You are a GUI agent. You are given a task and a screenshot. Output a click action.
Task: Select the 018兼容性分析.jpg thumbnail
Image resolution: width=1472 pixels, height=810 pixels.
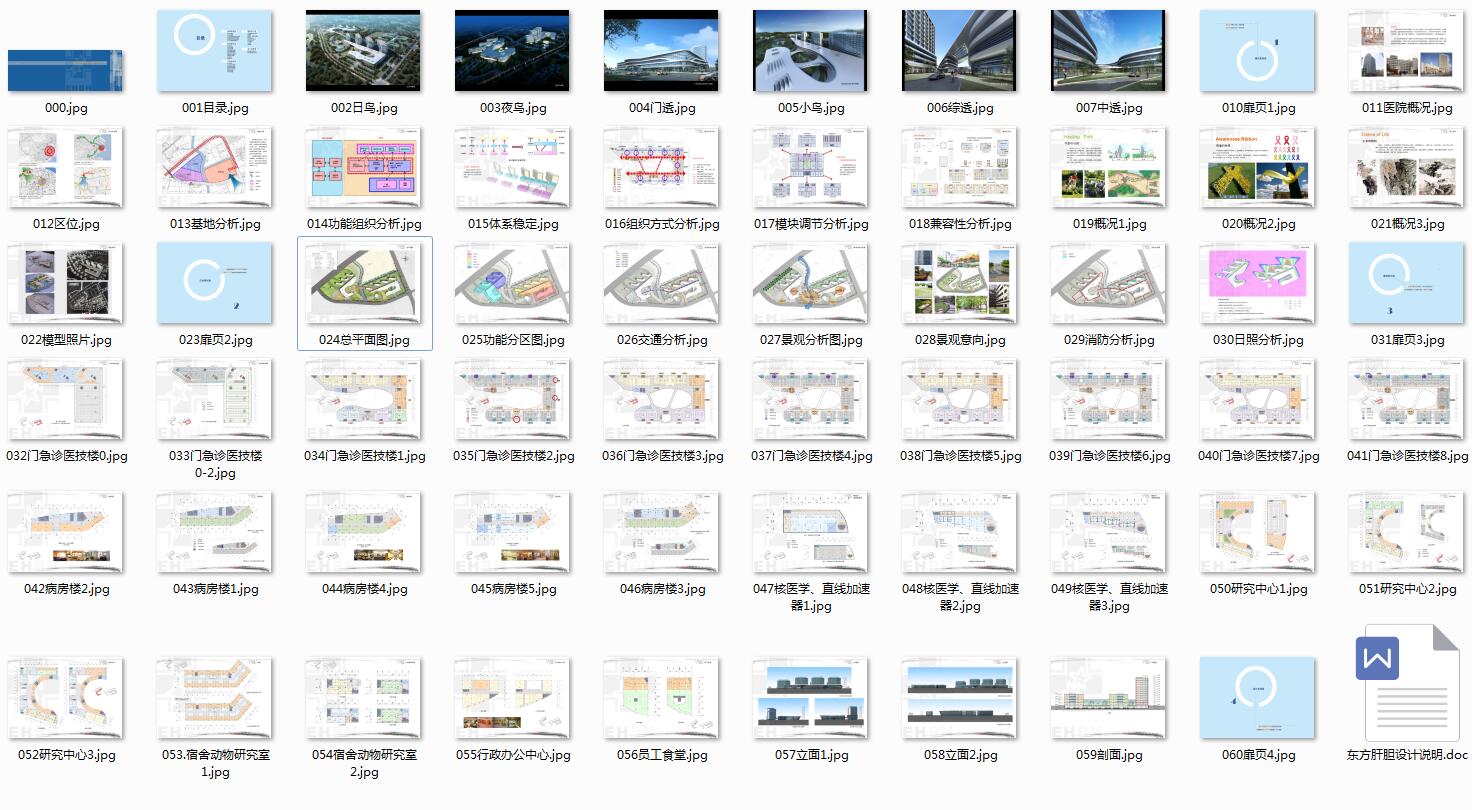point(960,167)
